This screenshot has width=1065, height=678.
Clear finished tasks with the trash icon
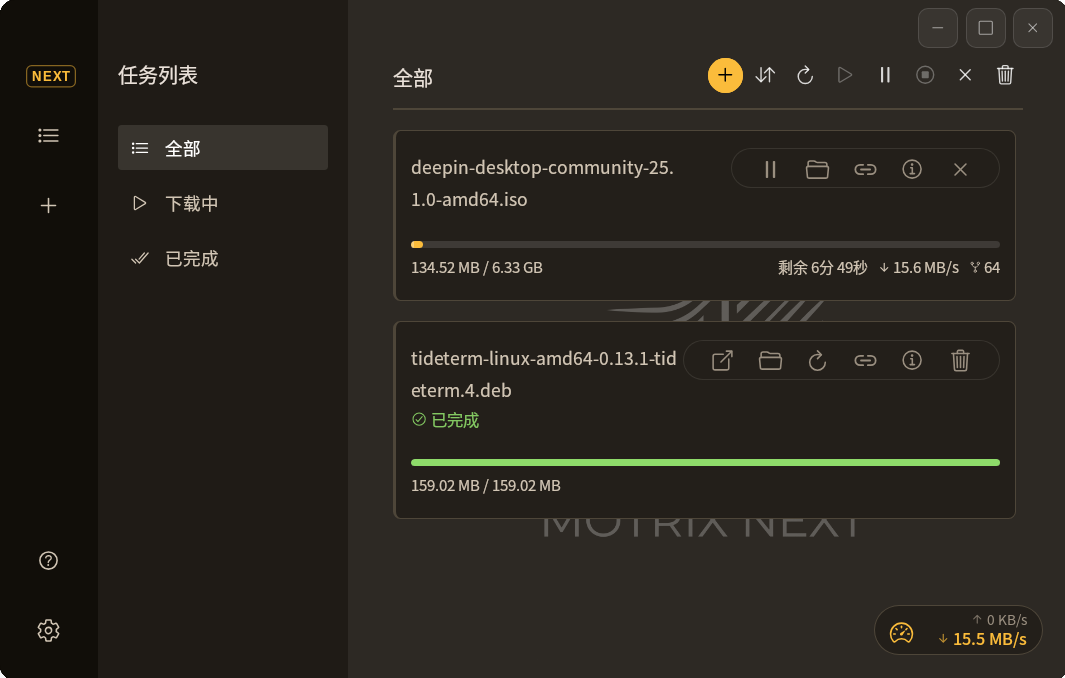click(x=1005, y=75)
